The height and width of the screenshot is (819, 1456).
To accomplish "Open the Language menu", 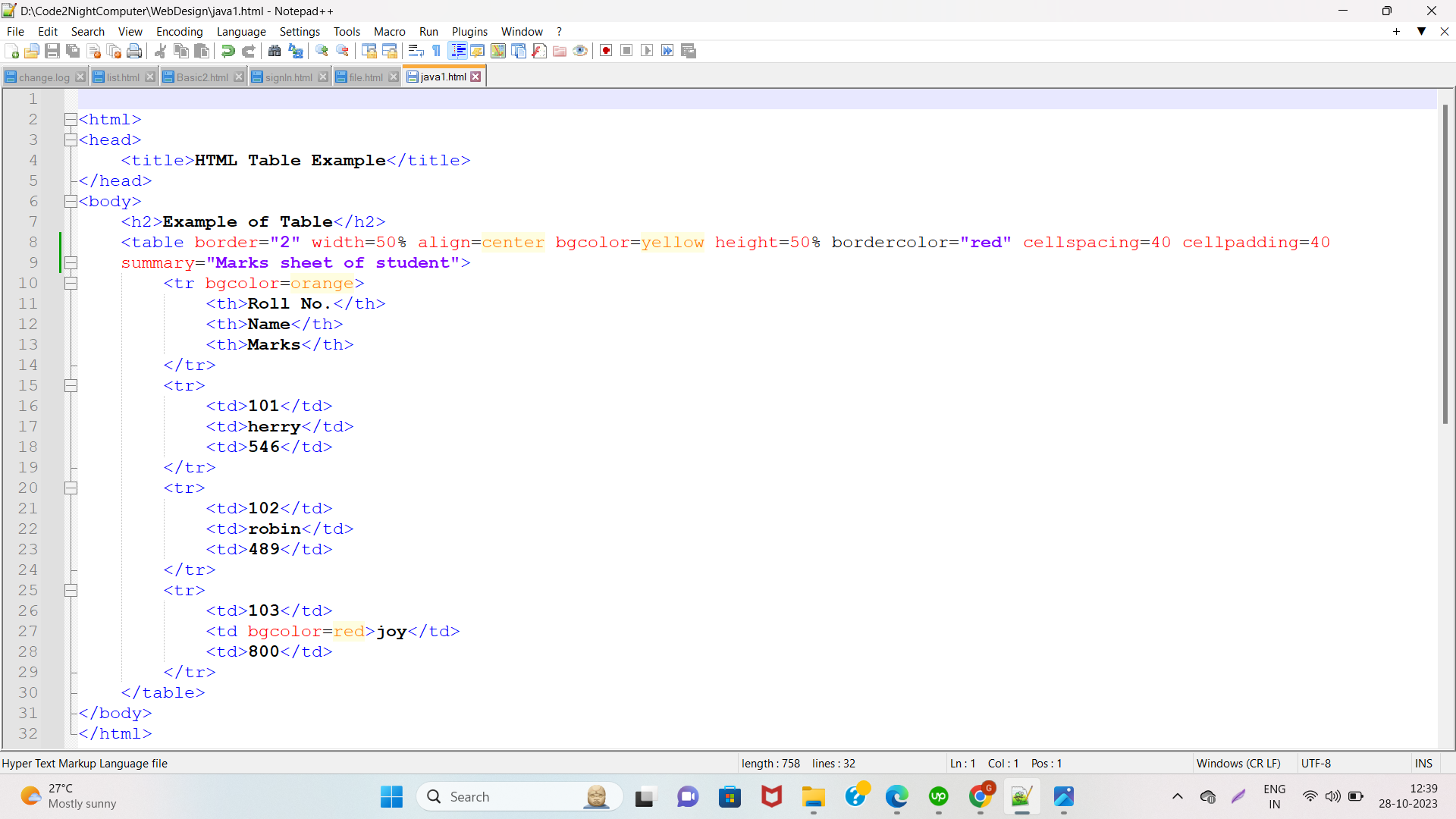I will (241, 31).
